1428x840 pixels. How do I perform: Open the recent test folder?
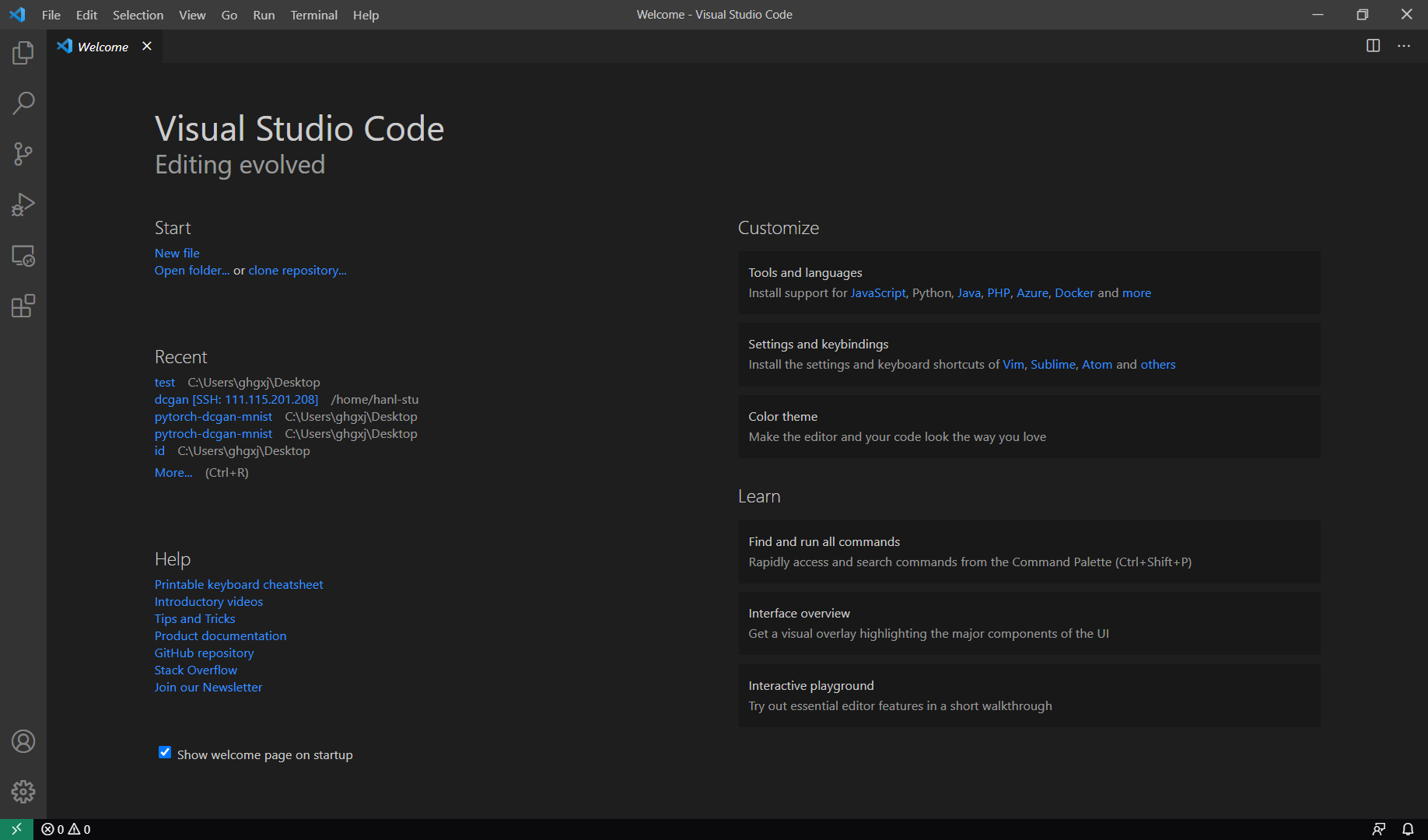pos(165,383)
